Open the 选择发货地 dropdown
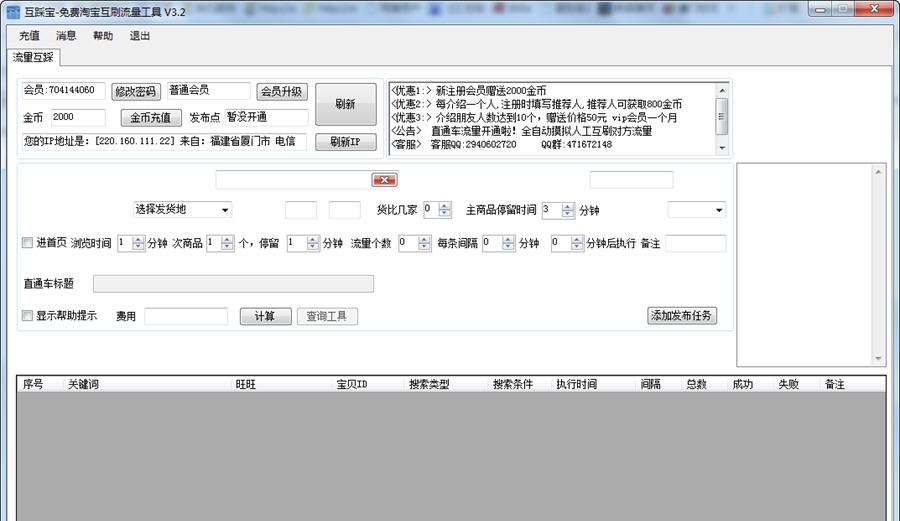The image size is (900, 521). point(182,209)
